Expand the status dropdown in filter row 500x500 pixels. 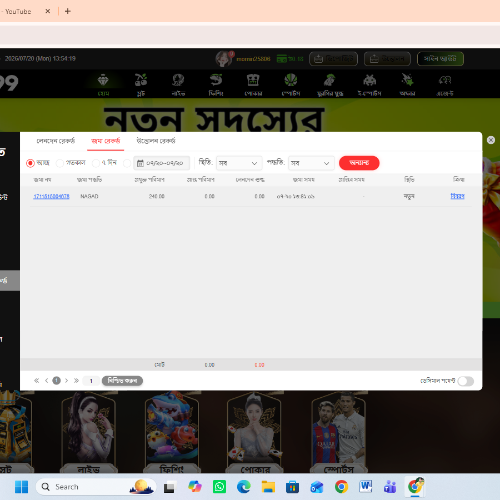click(239, 163)
